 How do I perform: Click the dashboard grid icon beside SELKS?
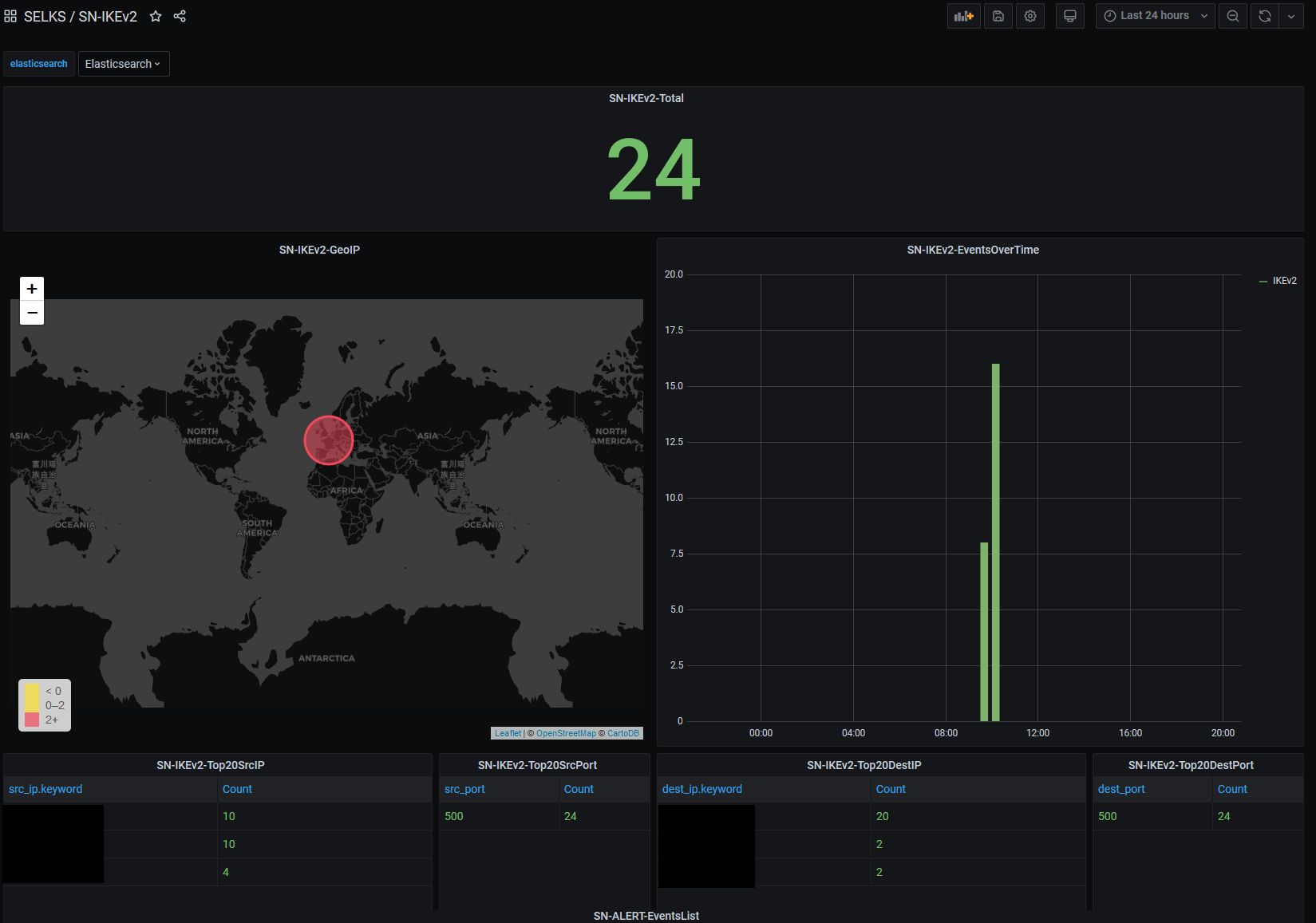[10, 16]
